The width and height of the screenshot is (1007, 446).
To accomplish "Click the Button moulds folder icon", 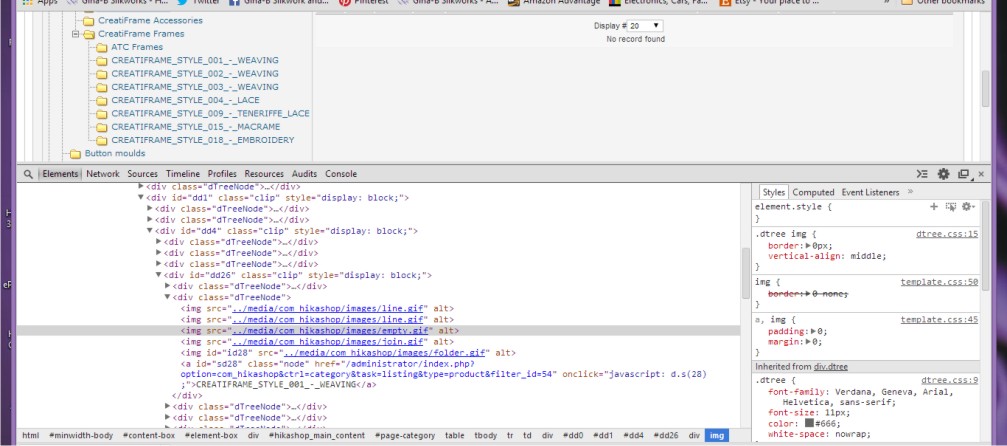I will click(x=75, y=154).
